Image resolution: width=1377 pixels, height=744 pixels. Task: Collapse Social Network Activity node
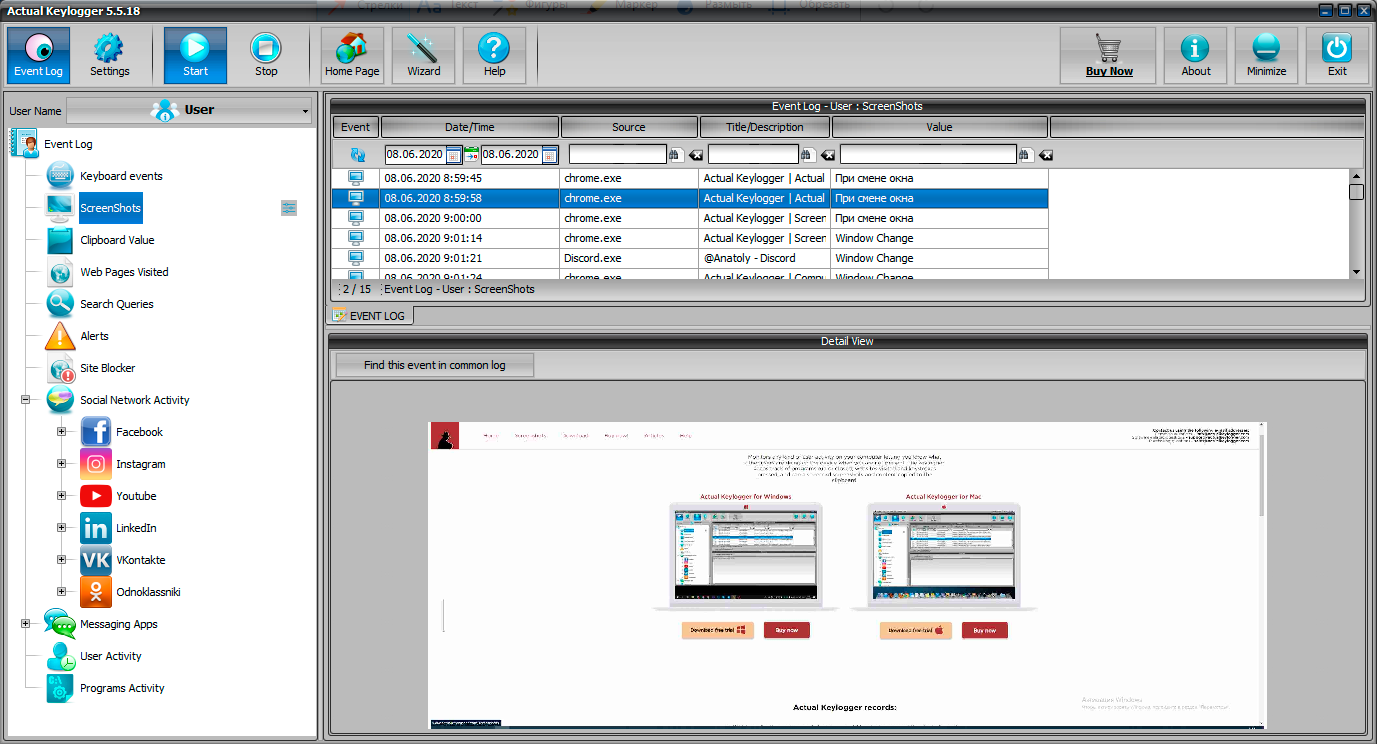25,400
